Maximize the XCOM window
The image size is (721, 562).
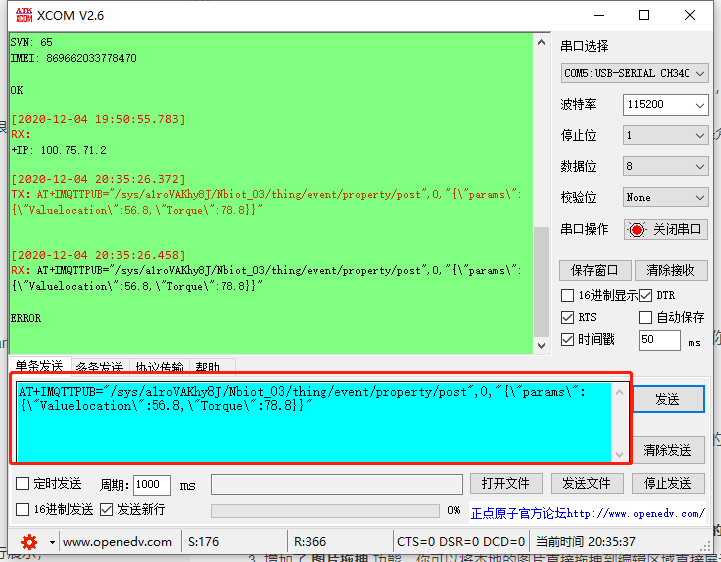[644, 15]
